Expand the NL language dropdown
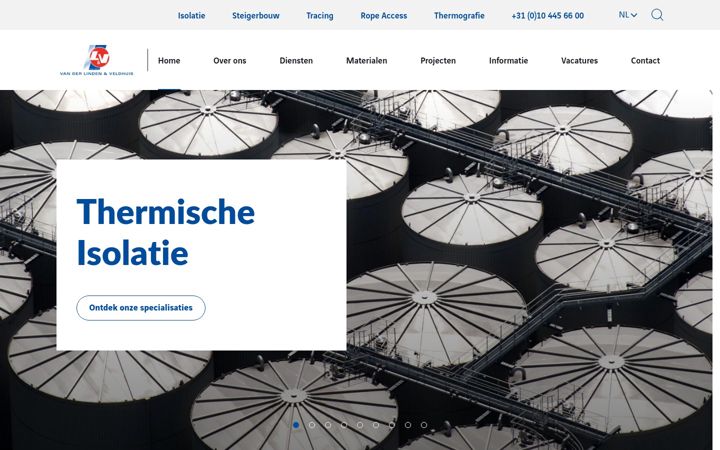 (x=628, y=15)
